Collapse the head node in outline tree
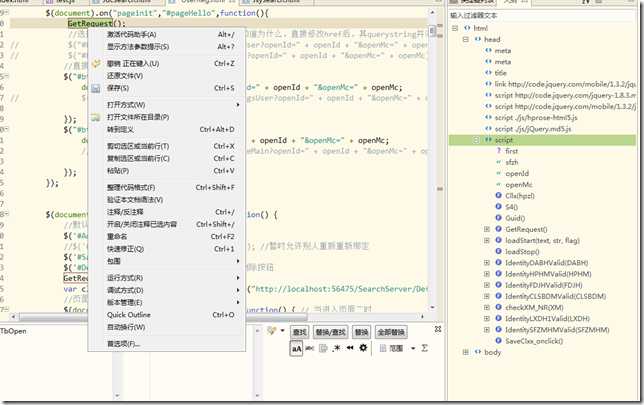Screen dimensions: 644x405 click(465, 39)
